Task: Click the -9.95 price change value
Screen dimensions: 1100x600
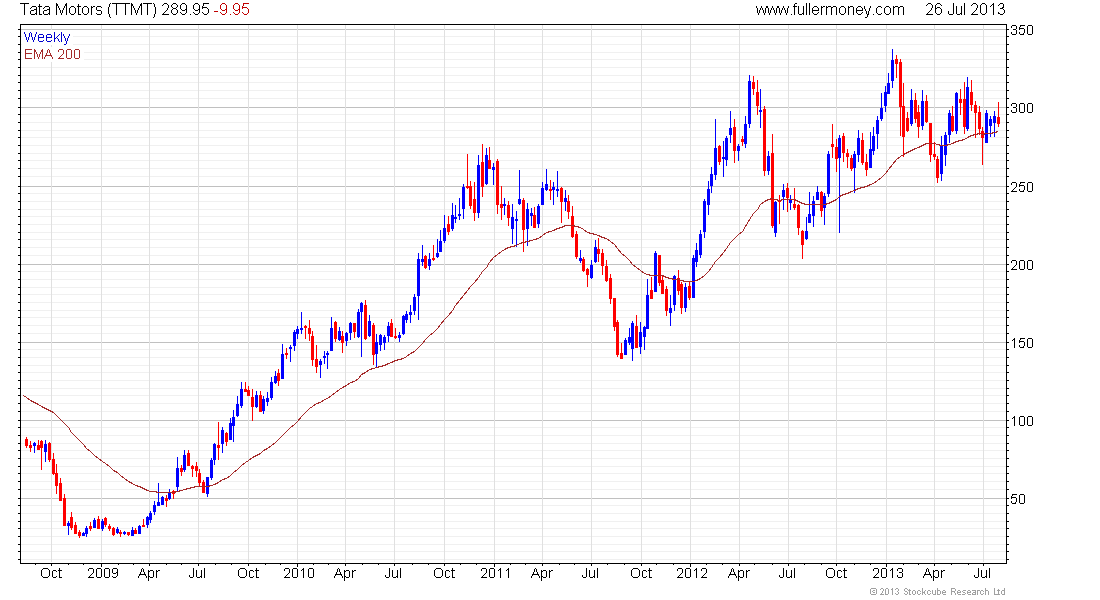Action: point(232,10)
